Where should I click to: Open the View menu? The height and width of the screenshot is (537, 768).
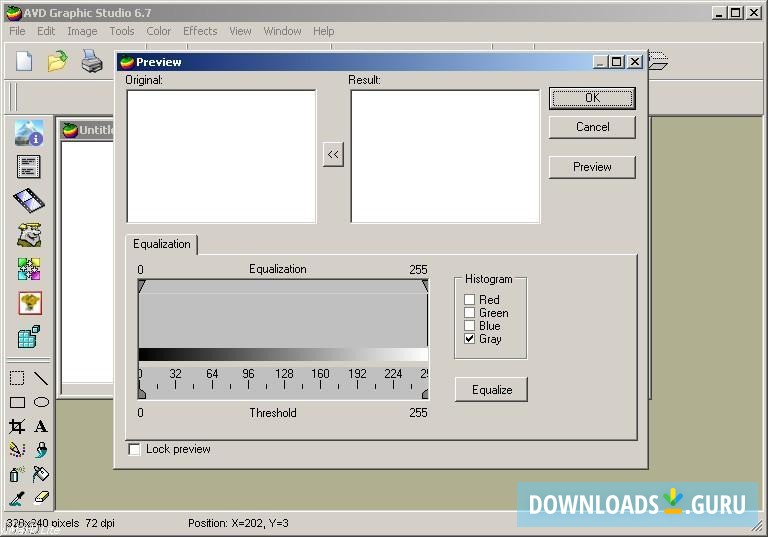(240, 31)
